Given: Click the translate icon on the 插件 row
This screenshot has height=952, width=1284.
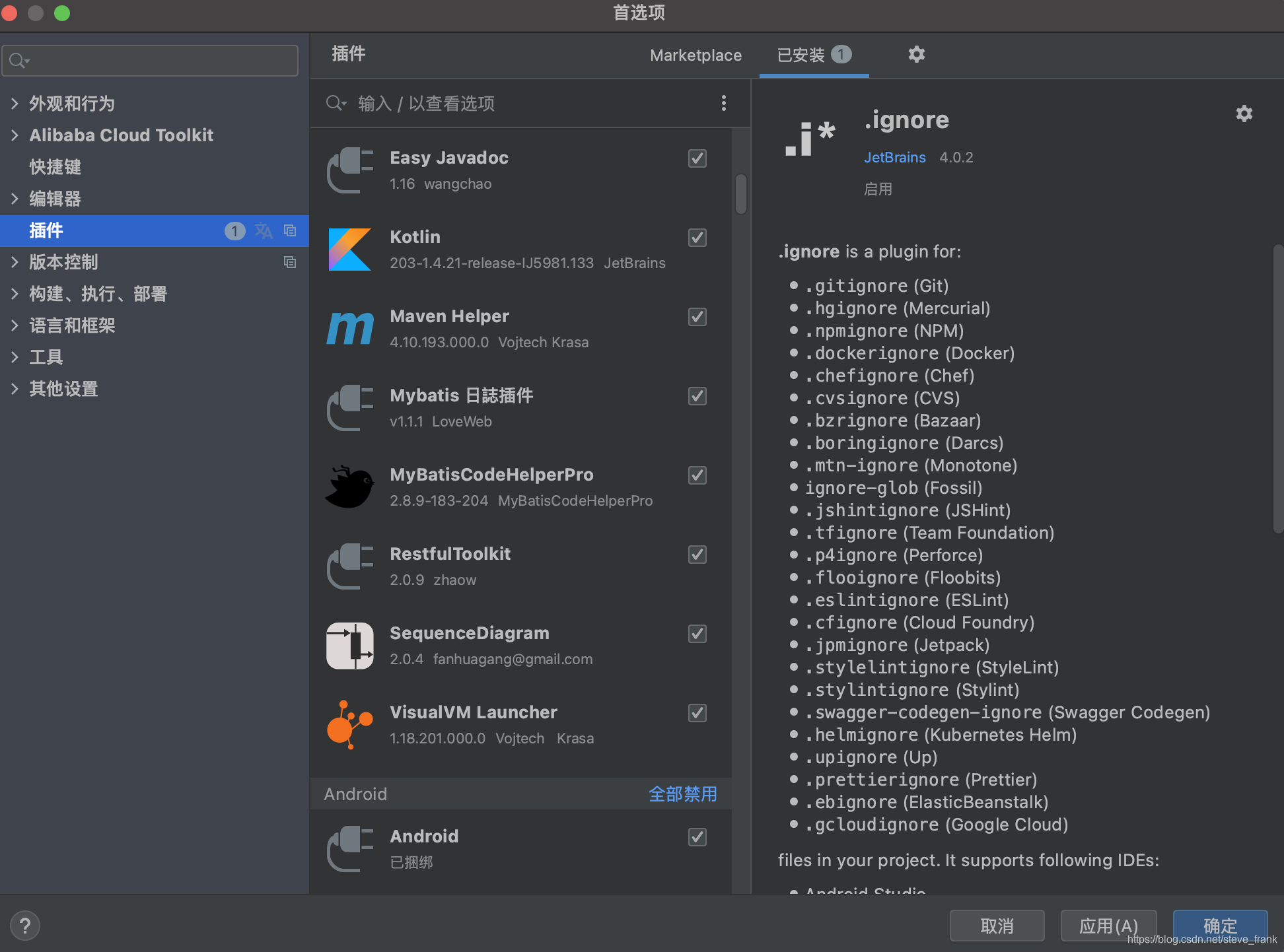Looking at the screenshot, I should pos(264,230).
